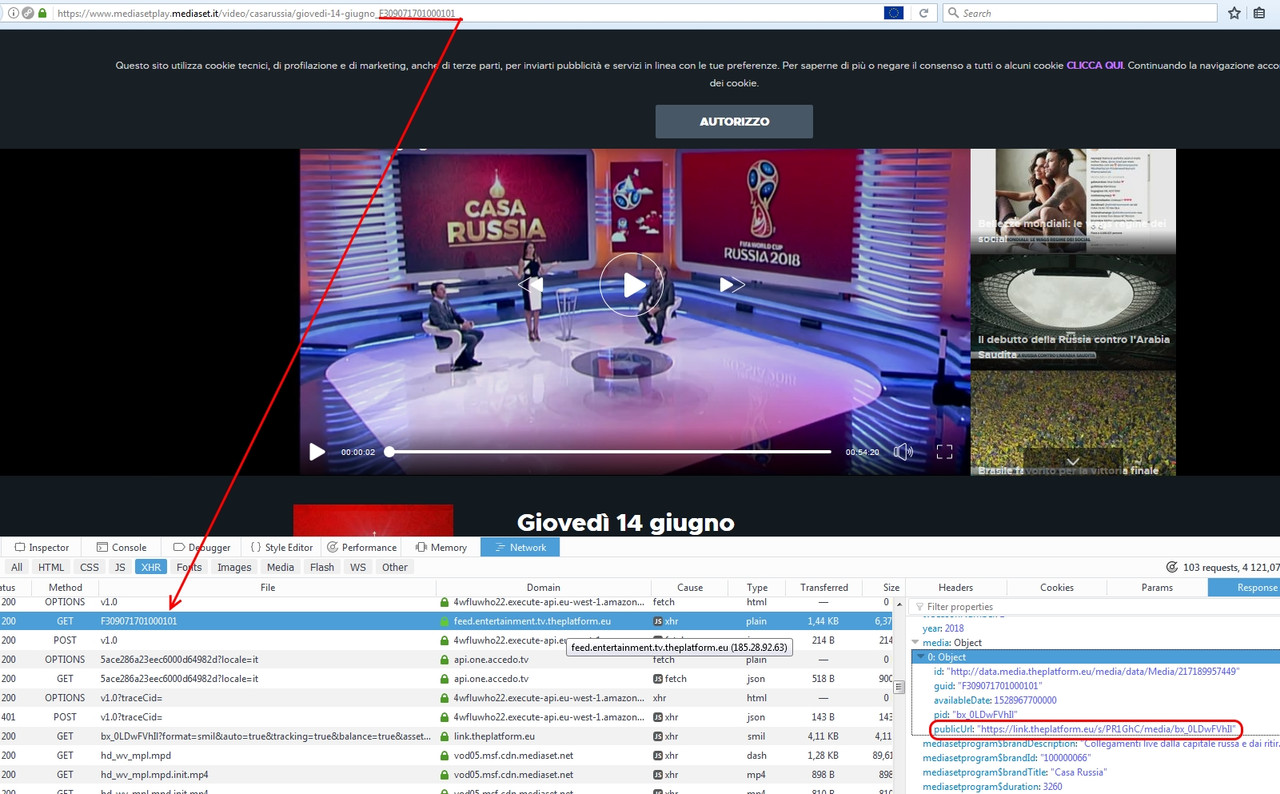Filter requests by Media

point(280,567)
